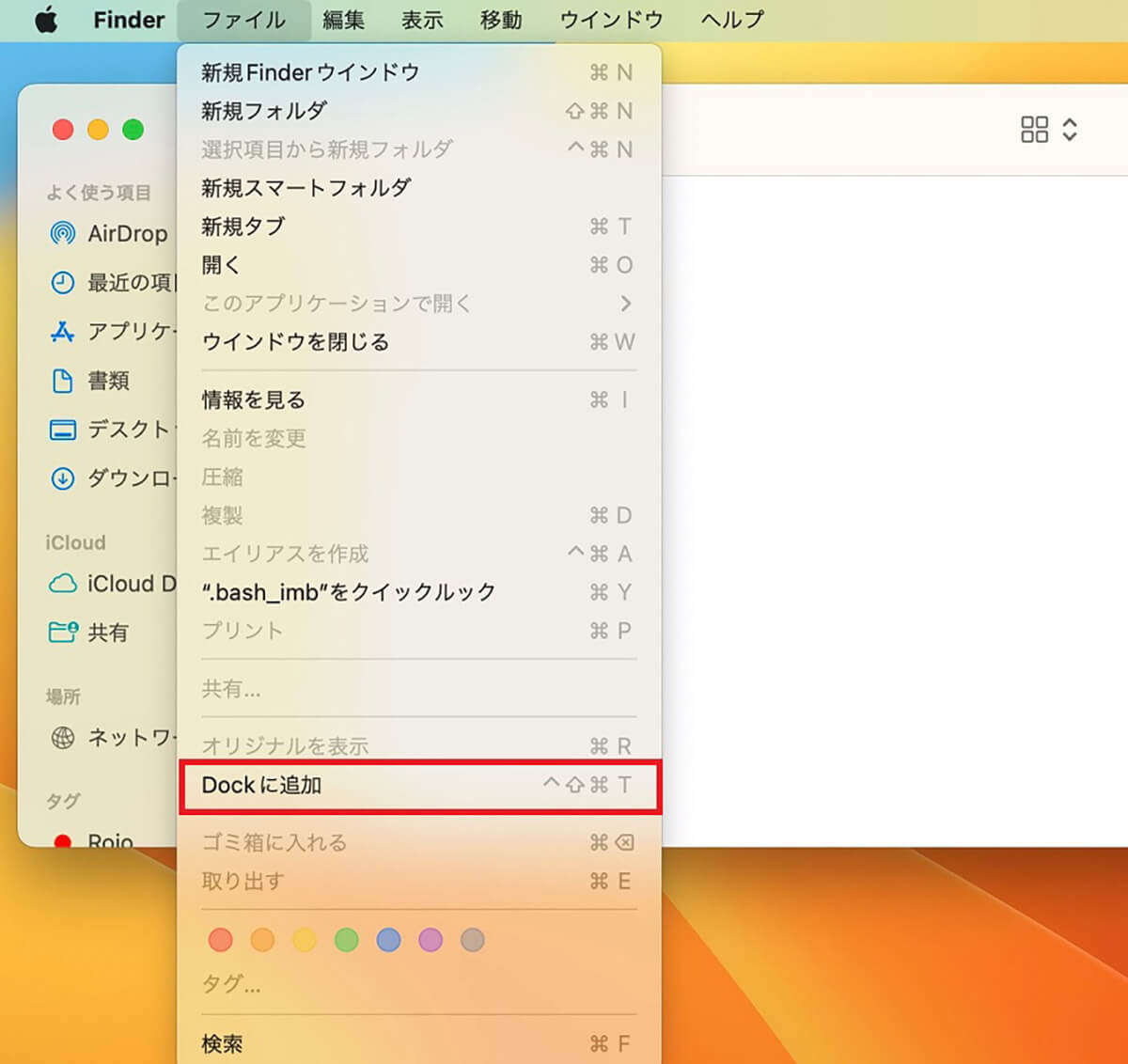Expand the このアプリケーションで開く submenu arrow
The height and width of the screenshot is (1064, 1128).
626,304
